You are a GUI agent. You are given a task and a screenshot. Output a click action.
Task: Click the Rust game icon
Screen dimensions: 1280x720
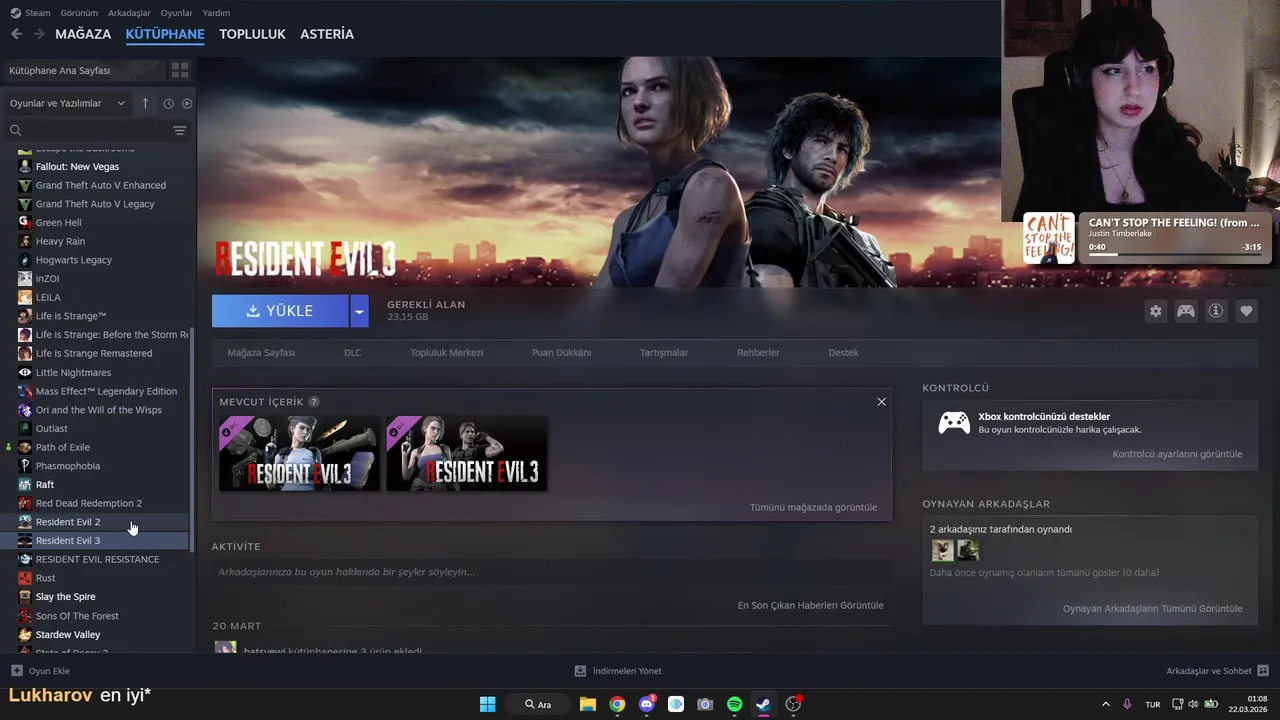coord(25,578)
